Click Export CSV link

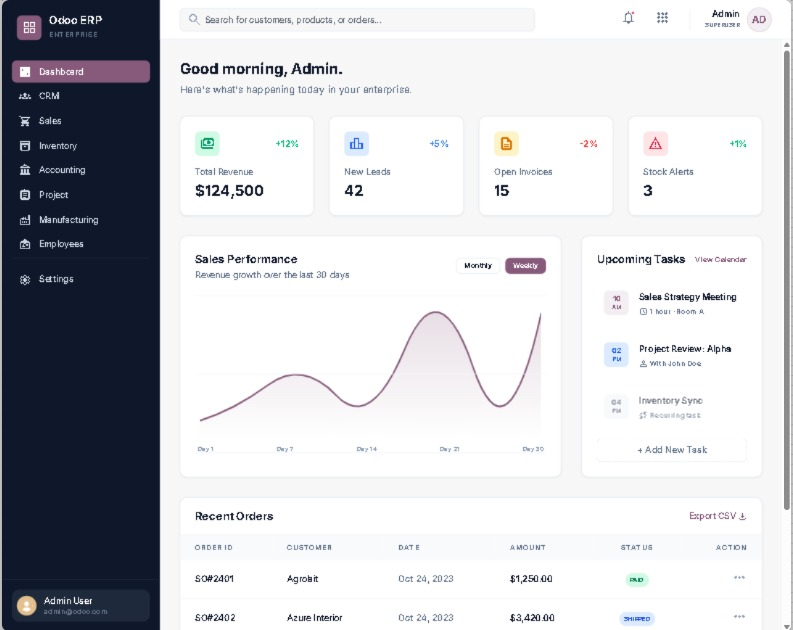tap(717, 516)
